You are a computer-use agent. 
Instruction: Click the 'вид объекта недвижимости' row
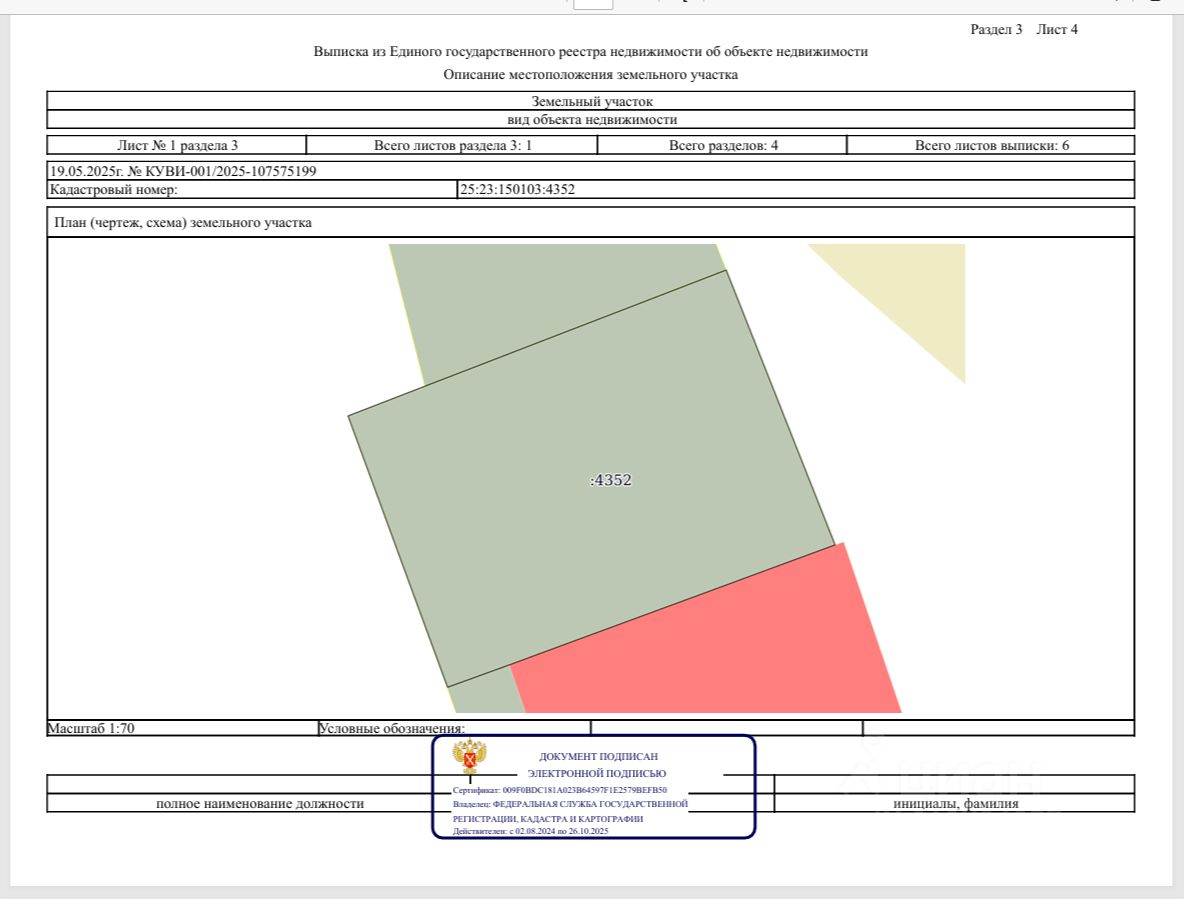click(x=590, y=119)
